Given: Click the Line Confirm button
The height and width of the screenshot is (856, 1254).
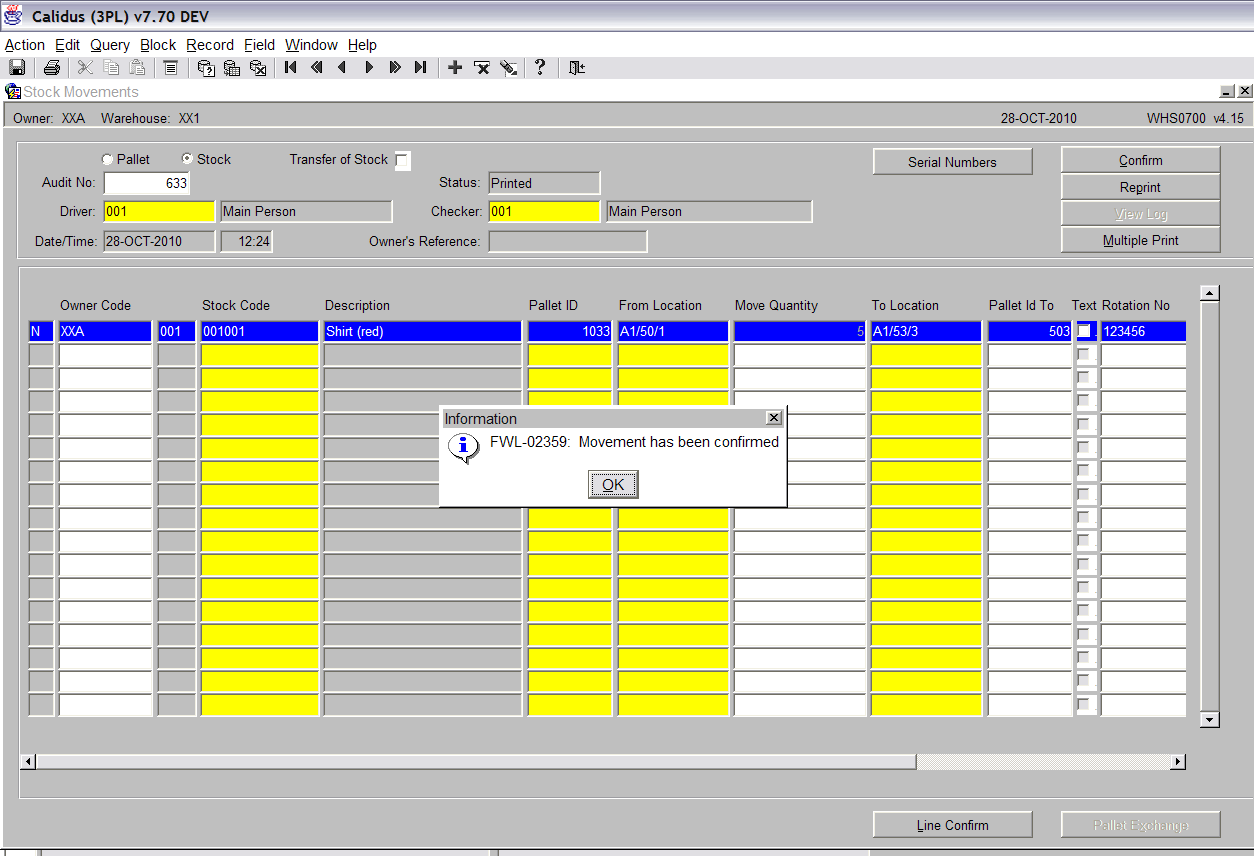Looking at the screenshot, I should [x=952, y=825].
